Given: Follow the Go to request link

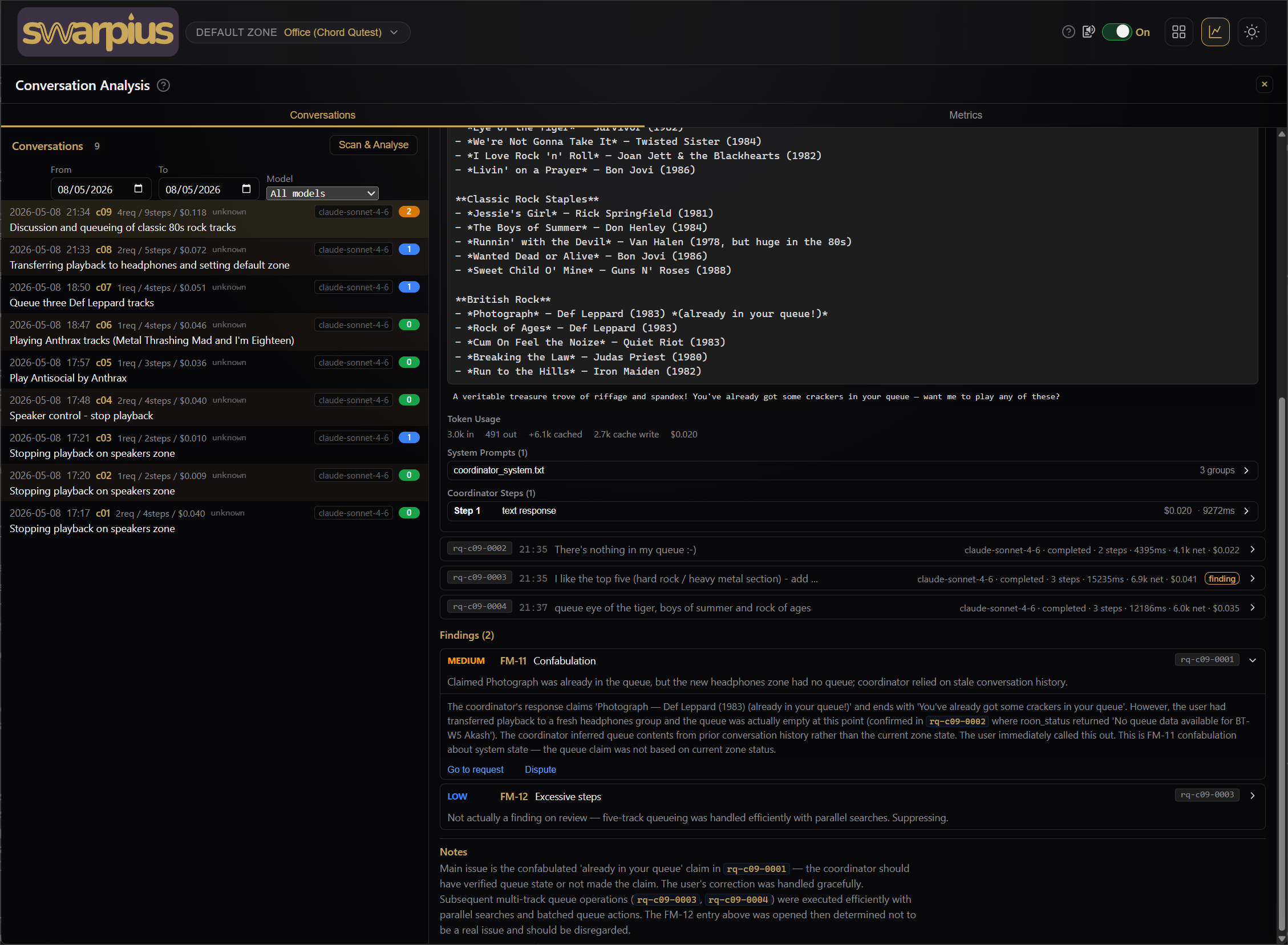Looking at the screenshot, I should (x=475, y=770).
